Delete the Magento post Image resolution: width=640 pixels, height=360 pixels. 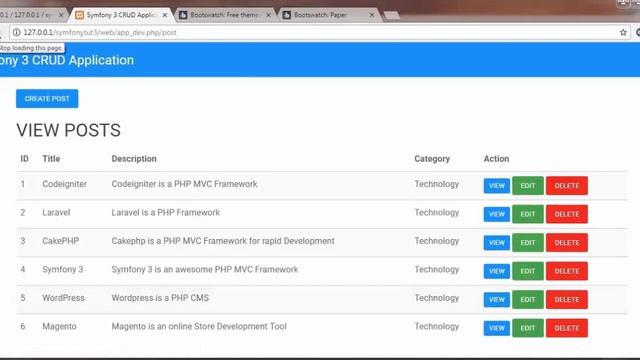pos(567,329)
